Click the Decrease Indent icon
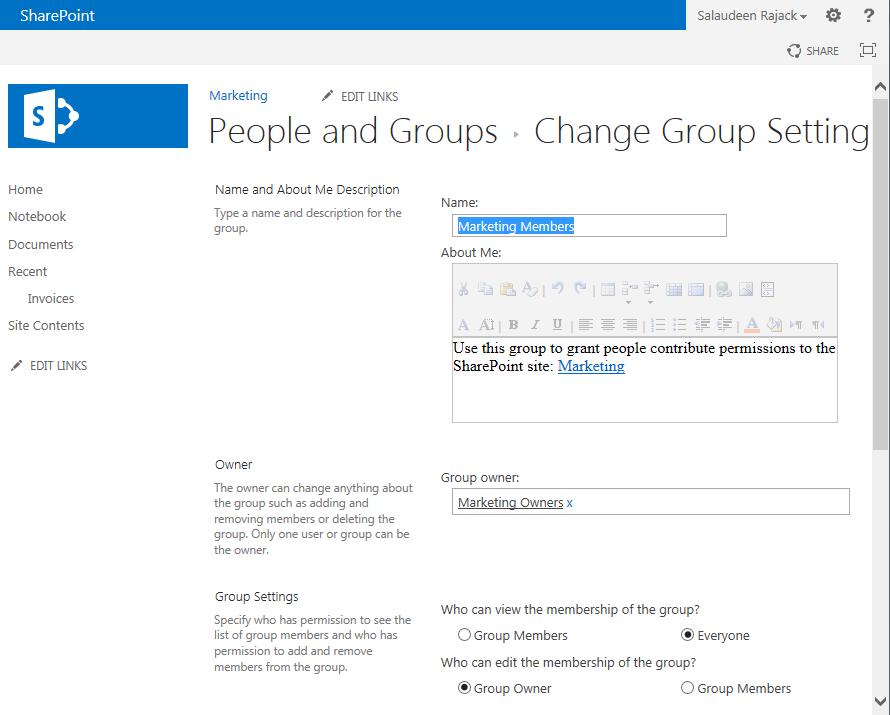 [x=702, y=325]
